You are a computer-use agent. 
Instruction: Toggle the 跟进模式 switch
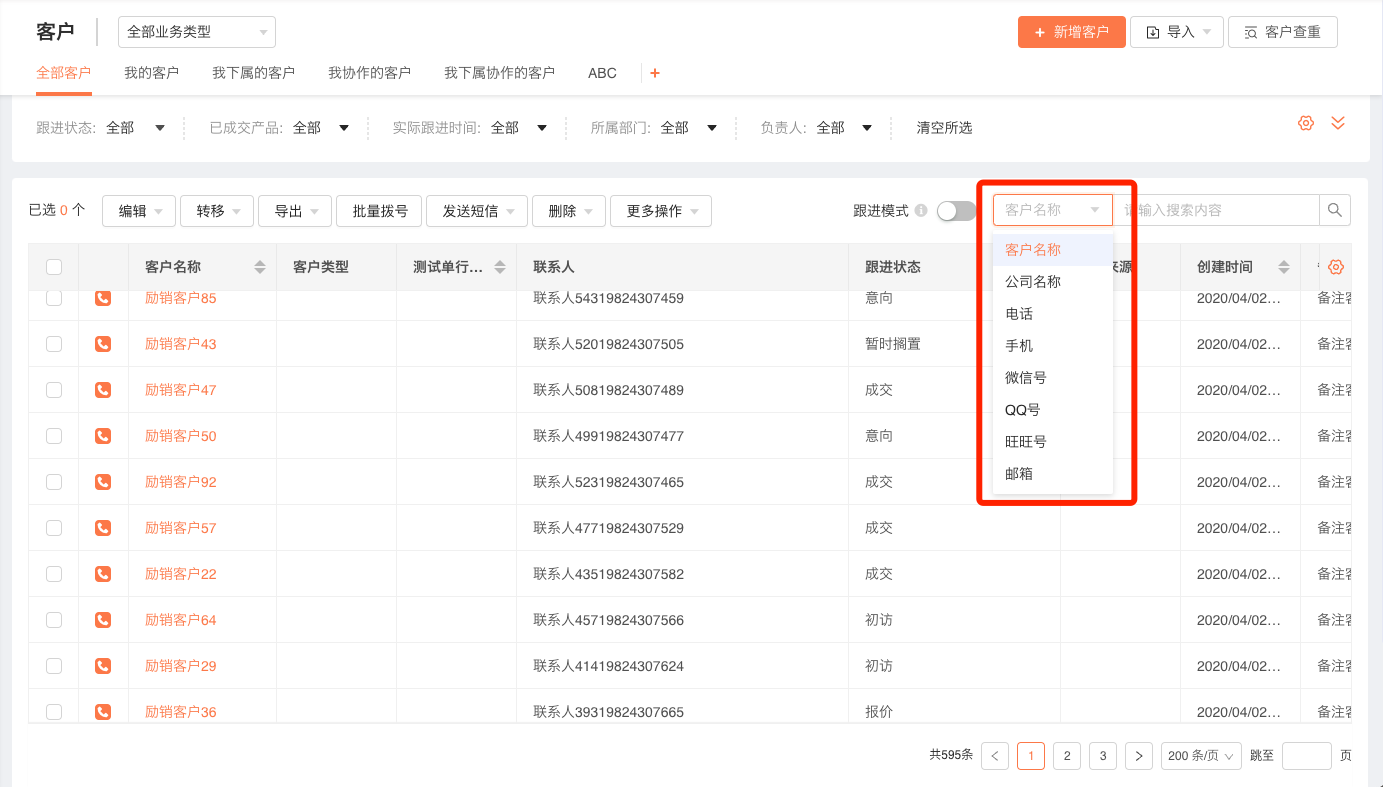click(x=956, y=211)
